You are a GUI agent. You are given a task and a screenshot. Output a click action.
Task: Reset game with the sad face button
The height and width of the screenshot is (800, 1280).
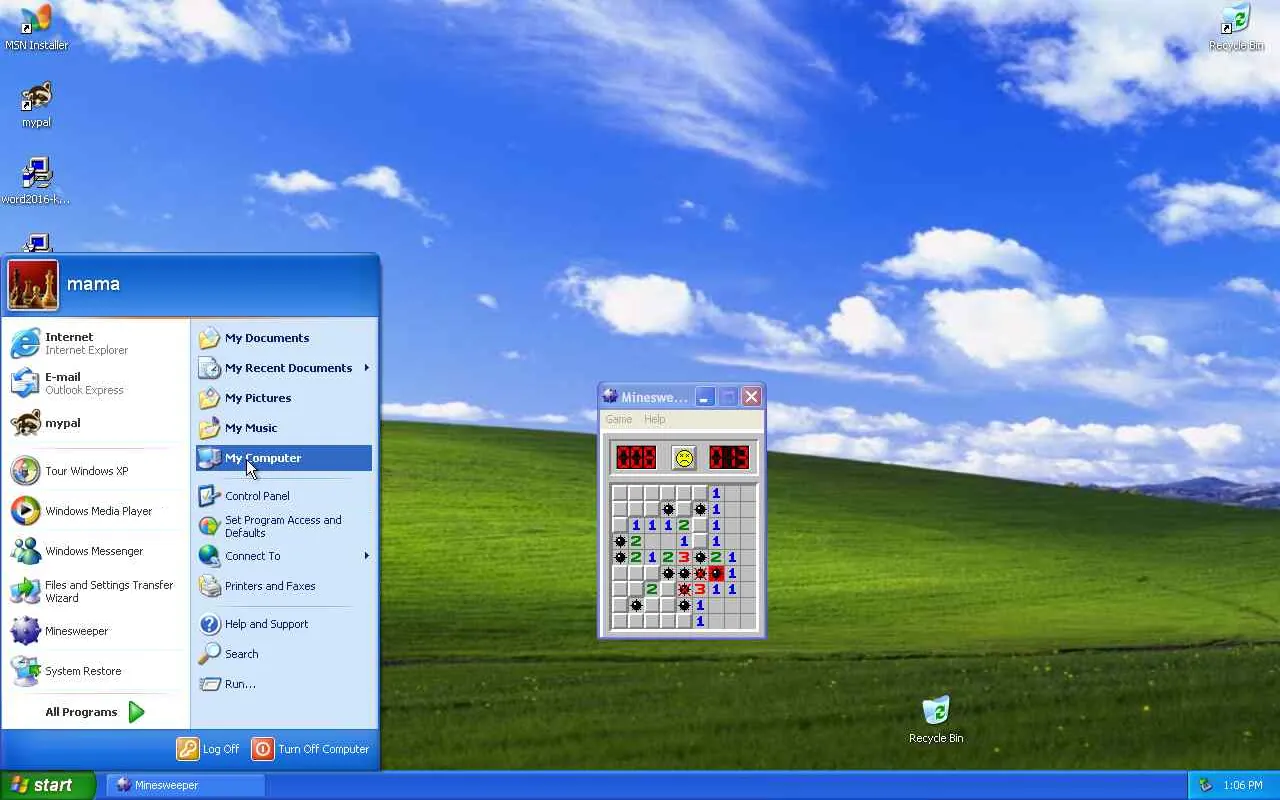[683, 458]
